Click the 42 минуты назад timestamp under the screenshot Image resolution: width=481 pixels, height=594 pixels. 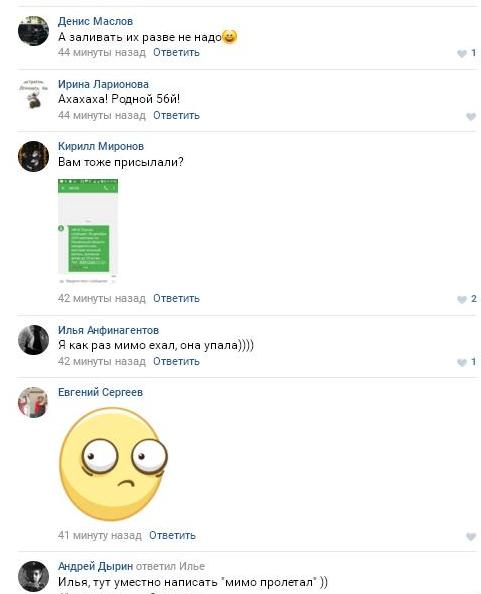pos(102,299)
